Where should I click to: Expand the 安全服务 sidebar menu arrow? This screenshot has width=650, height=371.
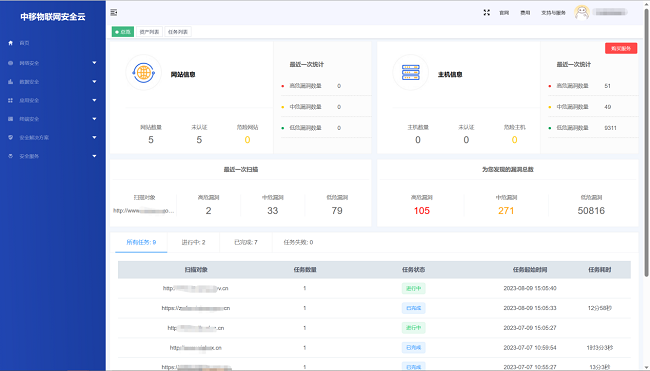coord(94,156)
